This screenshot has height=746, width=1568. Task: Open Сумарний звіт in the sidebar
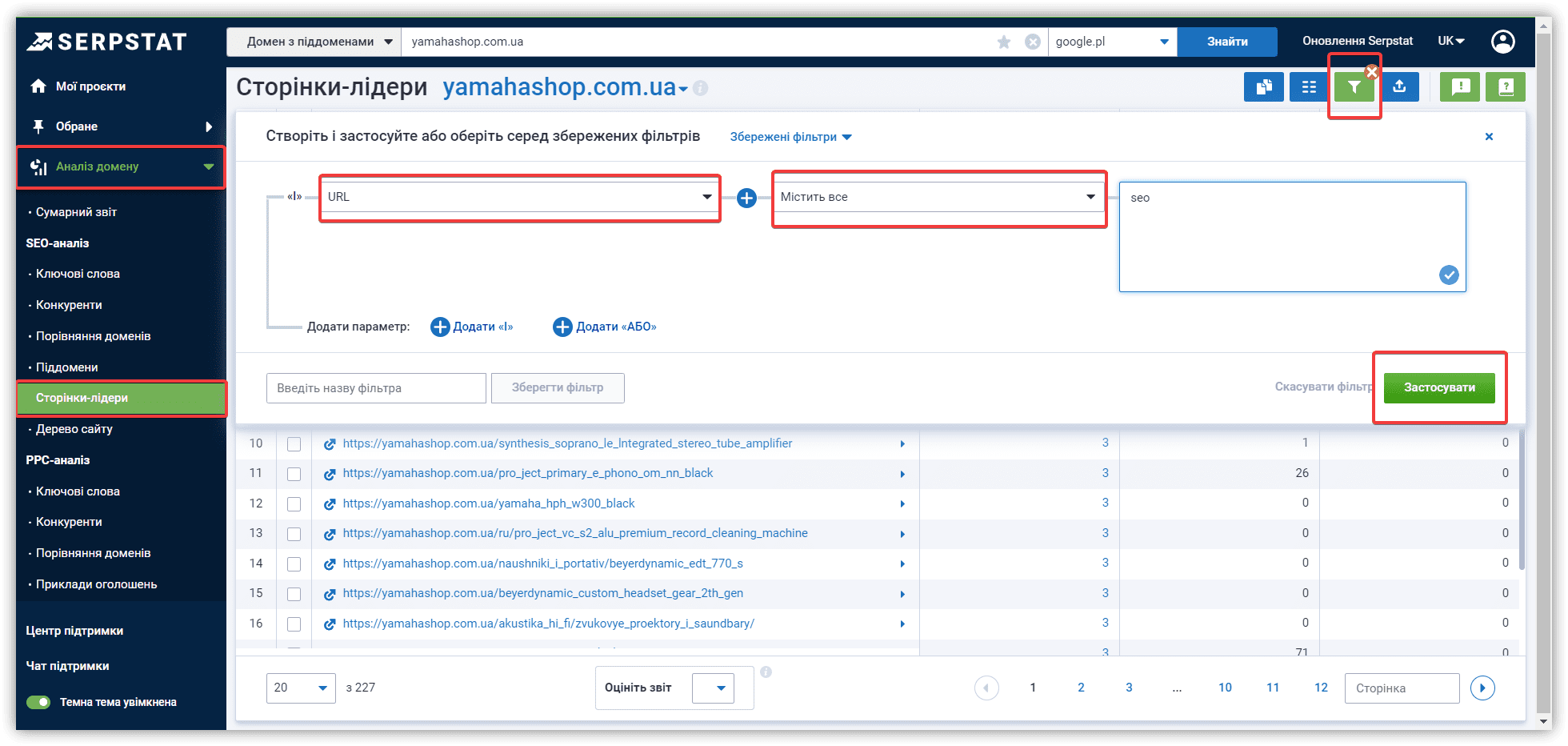click(x=76, y=212)
